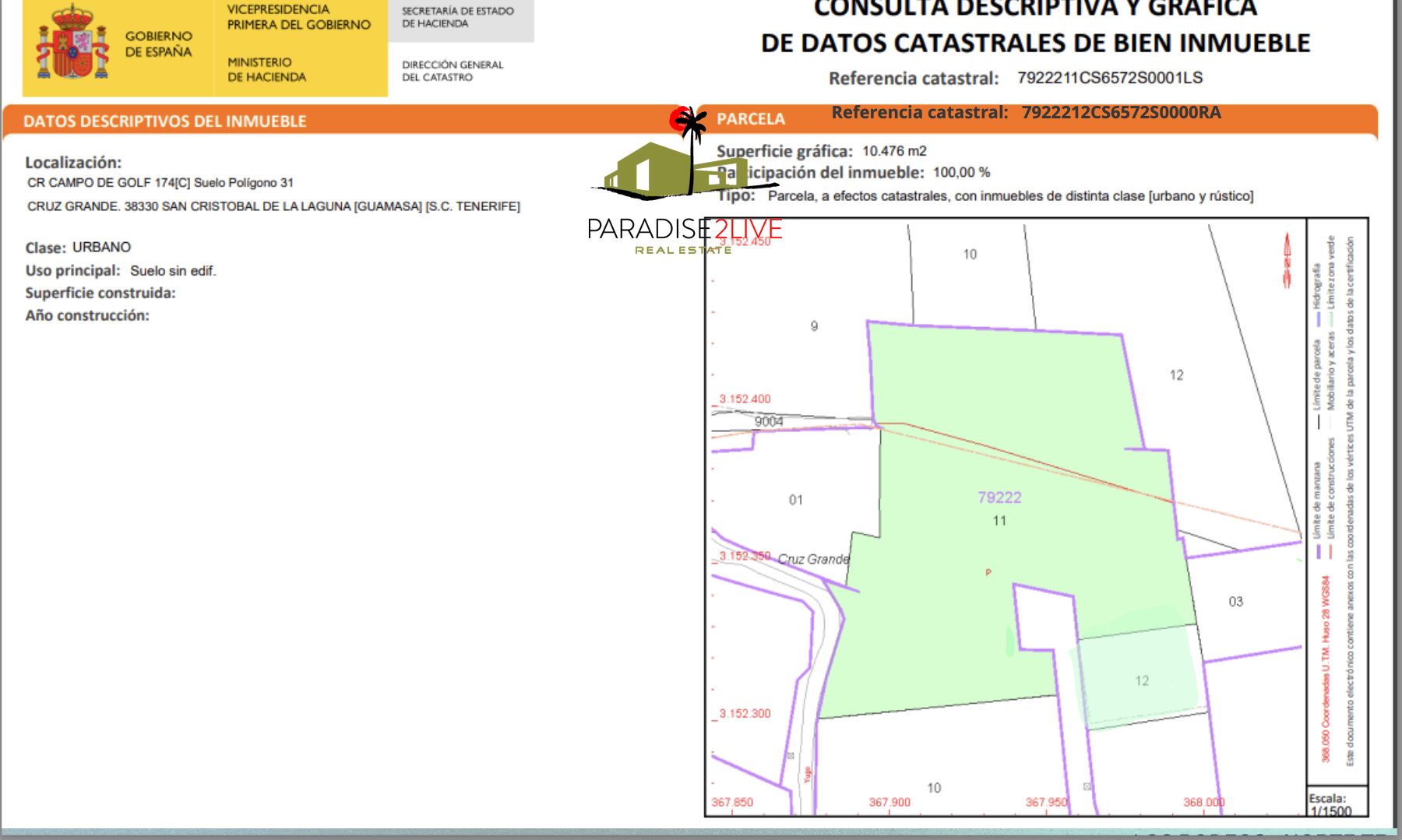Select cadastral reference 7922212CS6572S0000RA
1402x840 pixels.
coord(1121,112)
